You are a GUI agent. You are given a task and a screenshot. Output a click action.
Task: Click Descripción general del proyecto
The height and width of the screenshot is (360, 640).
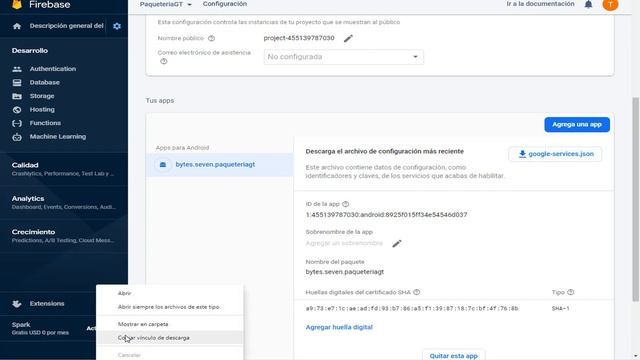67,26
